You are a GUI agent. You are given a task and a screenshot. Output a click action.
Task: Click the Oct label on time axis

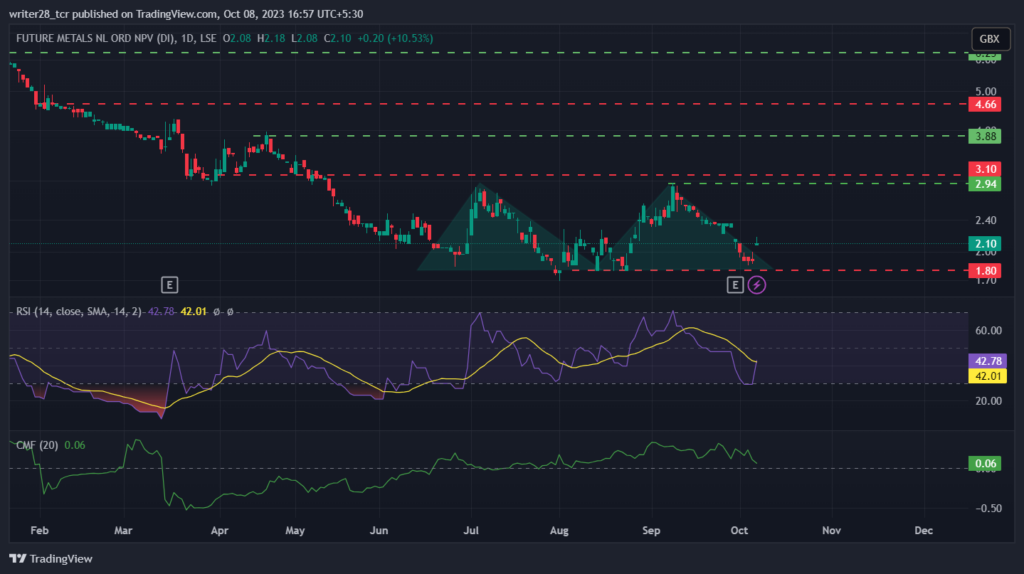[739, 530]
